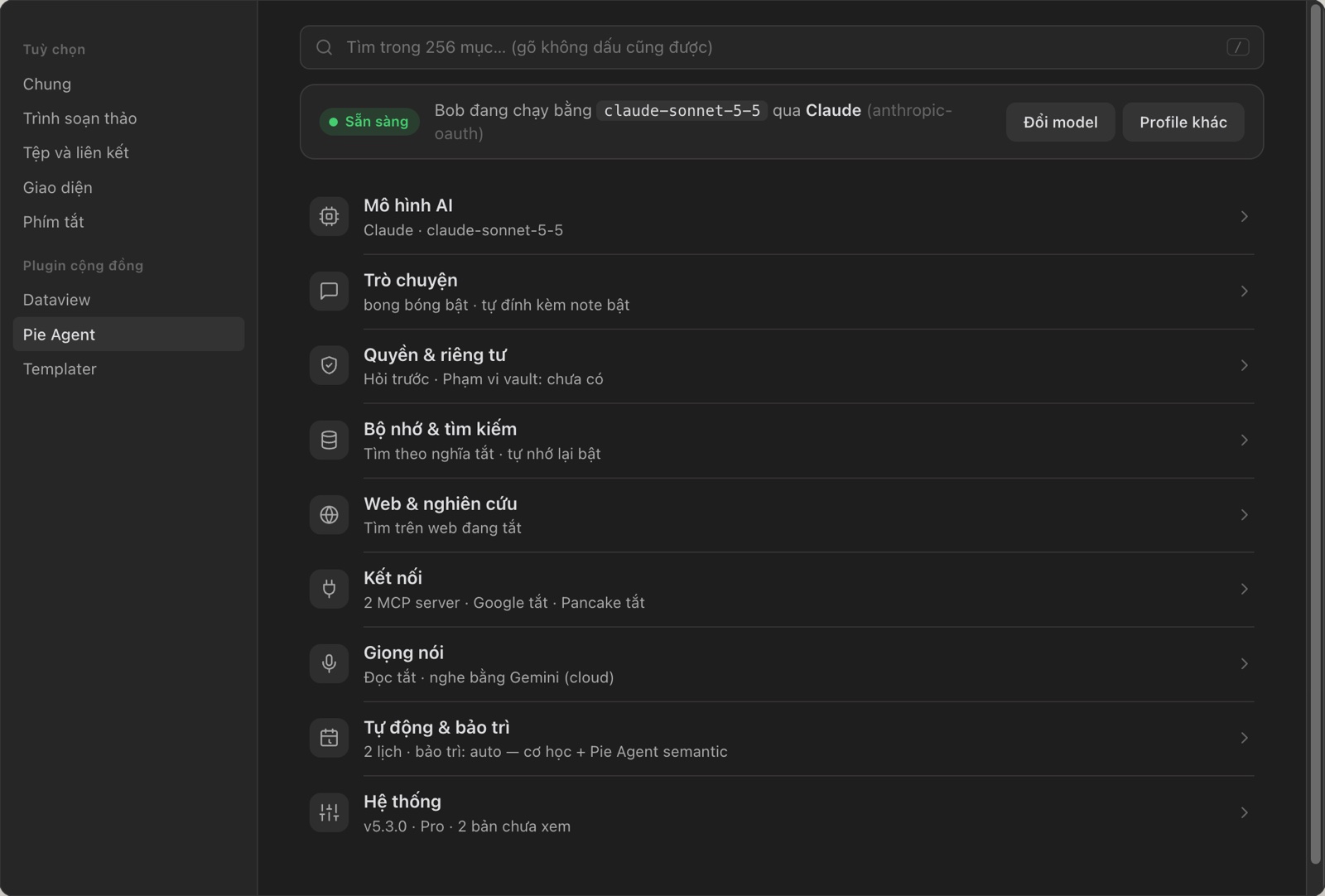The height and width of the screenshot is (896, 1325).
Task: Click the sliders icon for Hệ thống
Action: coord(329,812)
